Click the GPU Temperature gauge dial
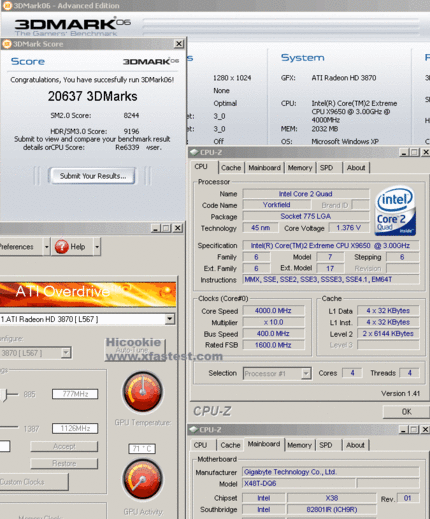The image size is (430, 519). coord(143,392)
